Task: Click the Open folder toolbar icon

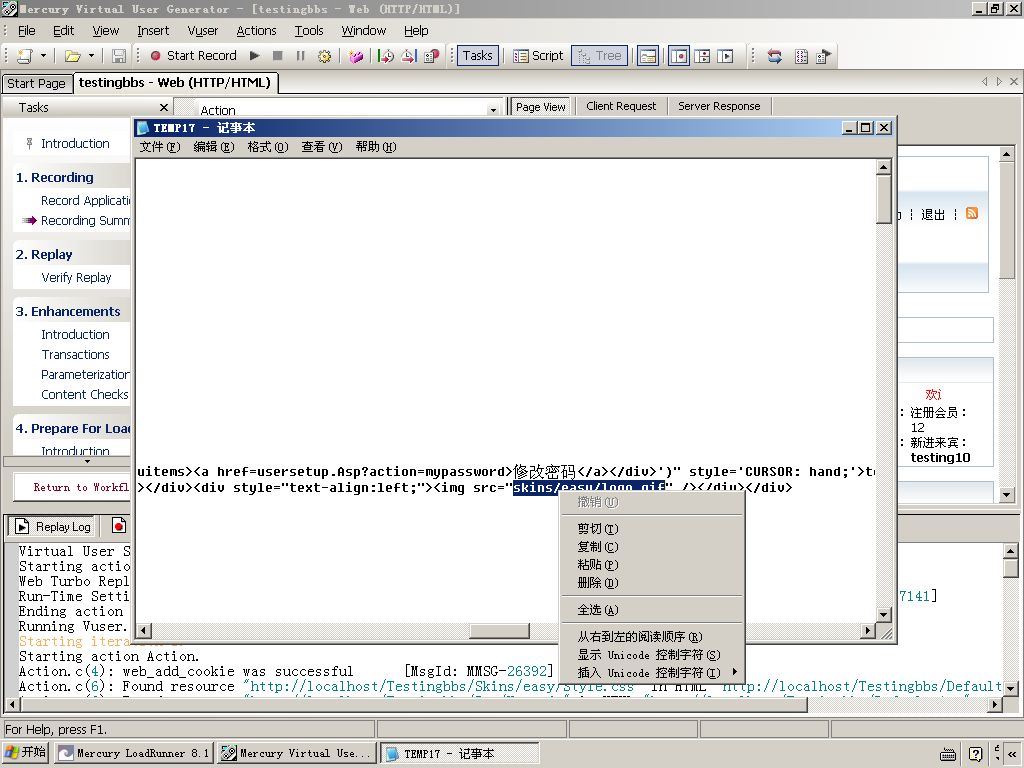Action: (x=72, y=56)
